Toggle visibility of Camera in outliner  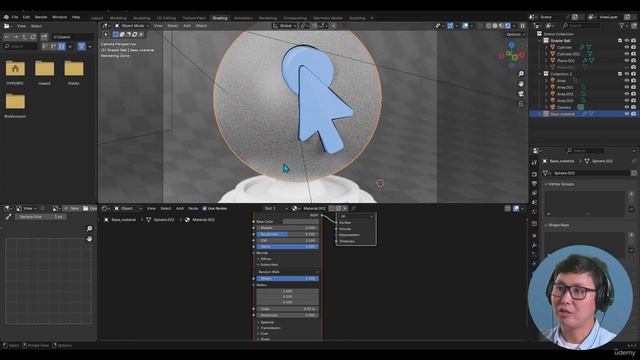[627, 107]
